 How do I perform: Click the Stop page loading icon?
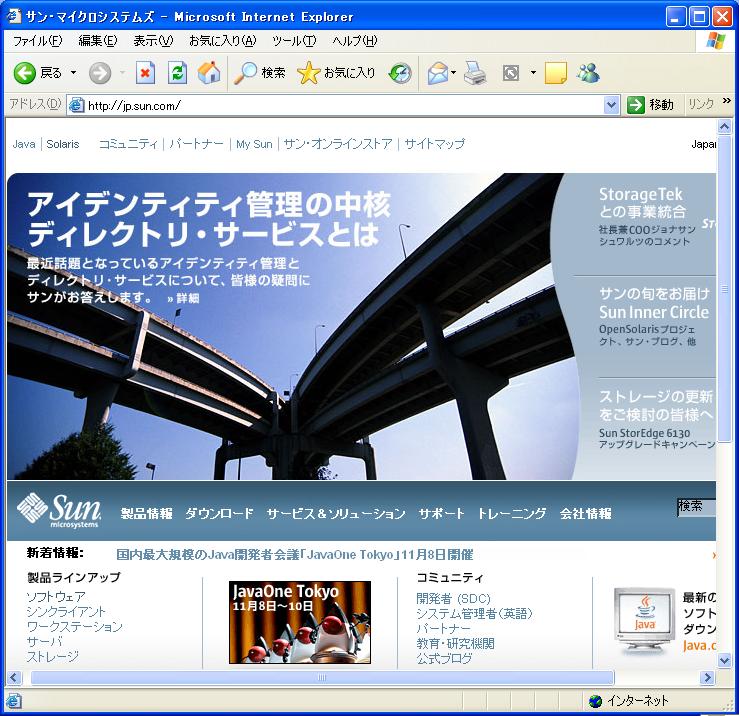pos(146,73)
